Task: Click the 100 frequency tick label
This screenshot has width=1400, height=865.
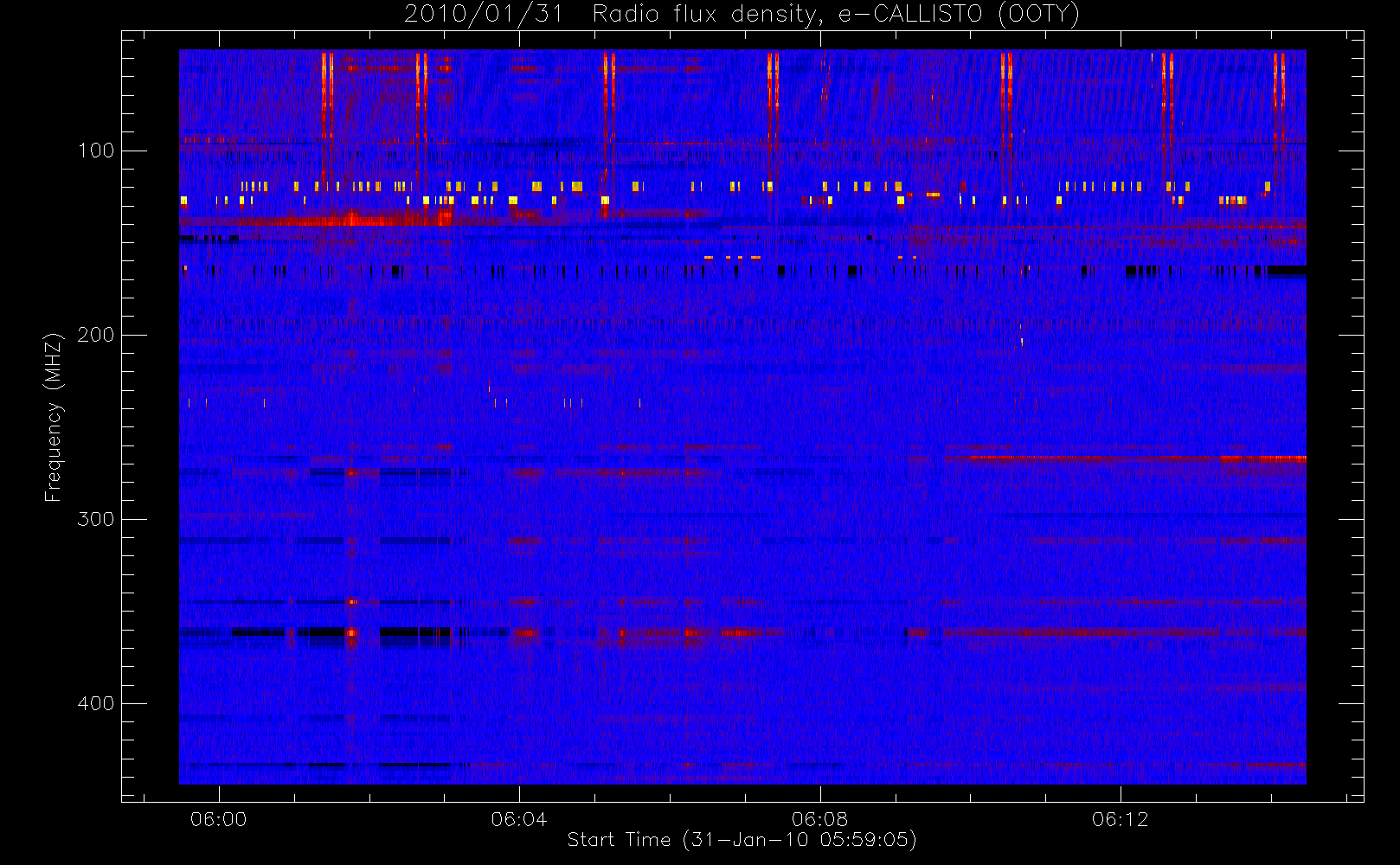Action: pos(96,151)
